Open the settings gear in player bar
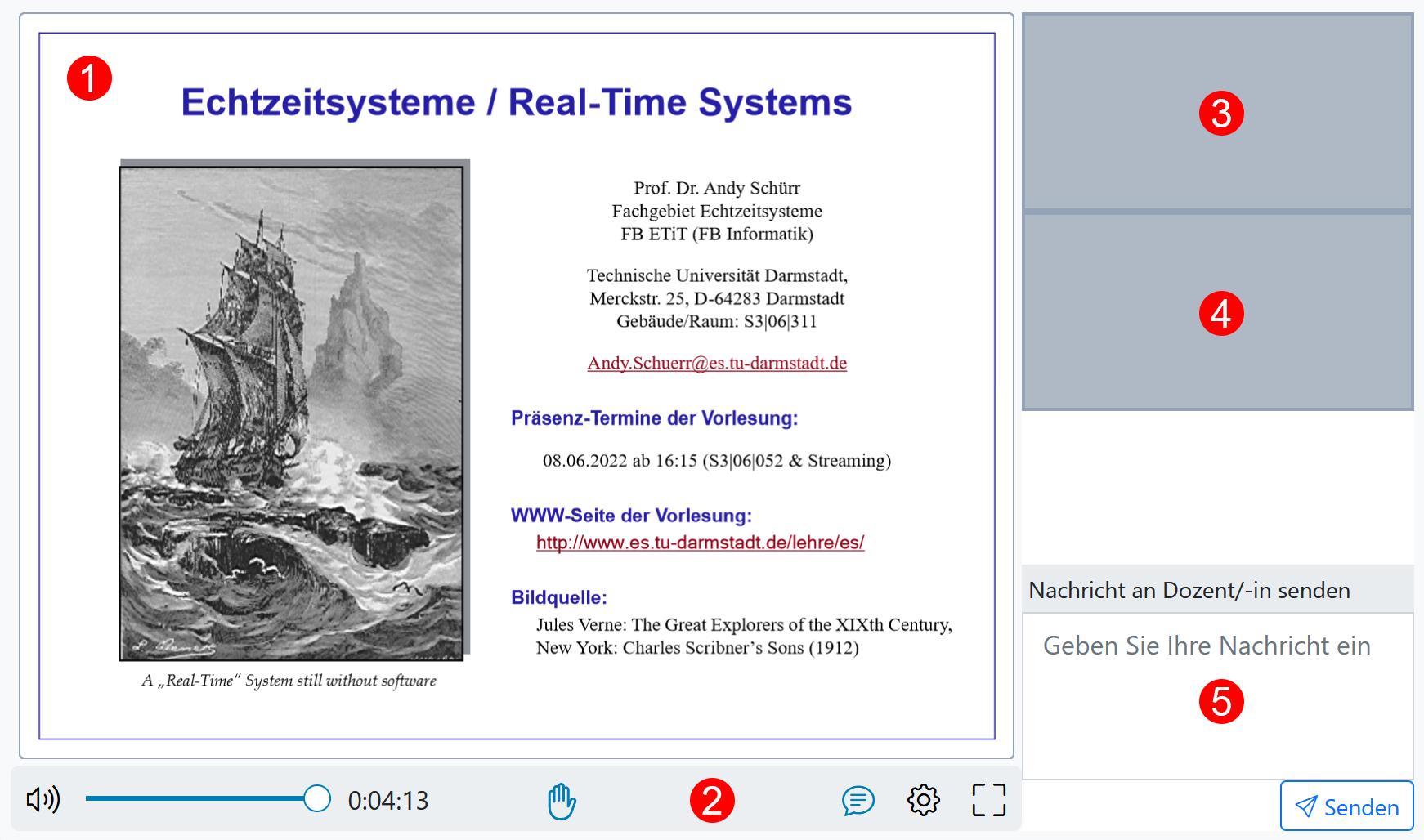Viewport: 1424px width, 840px height. pos(923,800)
